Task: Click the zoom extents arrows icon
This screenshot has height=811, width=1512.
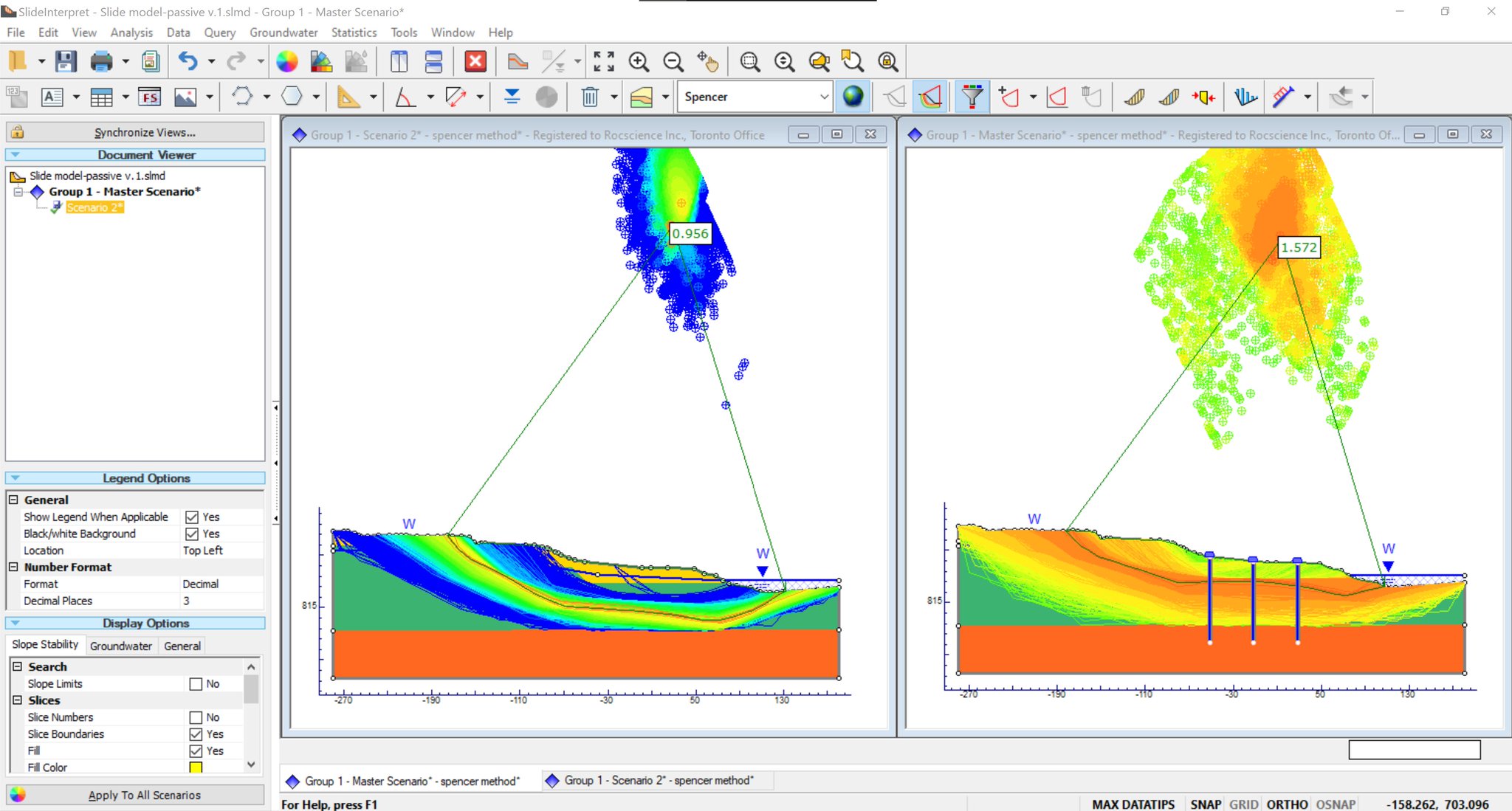Action: pos(603,61)
